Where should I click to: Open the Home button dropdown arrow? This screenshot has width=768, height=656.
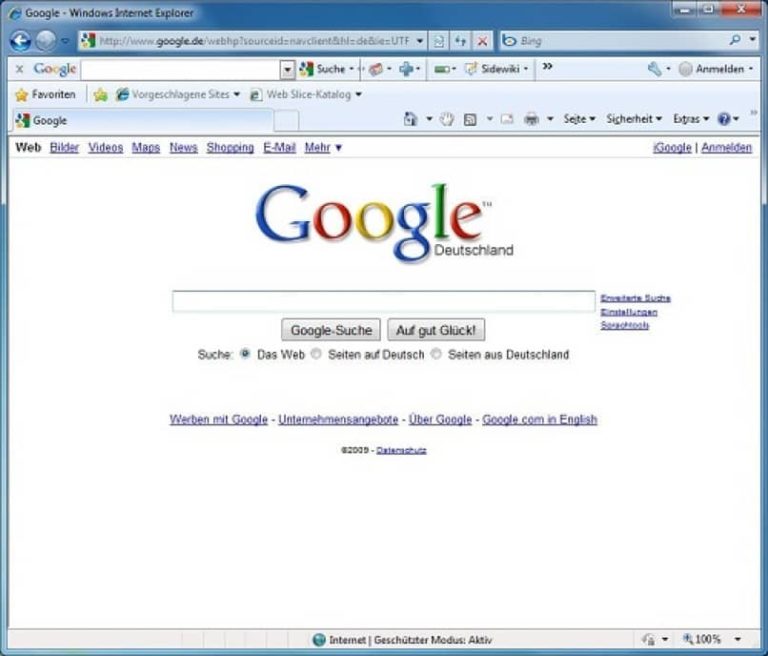pos(429,119)
